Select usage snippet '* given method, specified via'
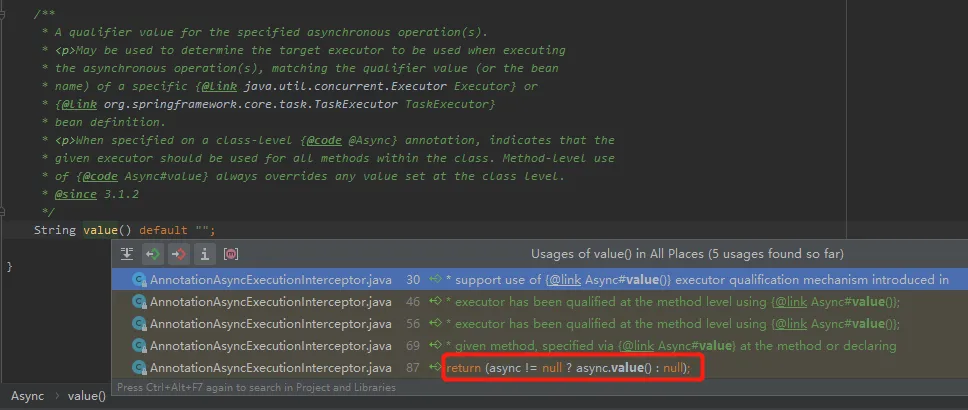The image size is (968, 410). [670, 346]
